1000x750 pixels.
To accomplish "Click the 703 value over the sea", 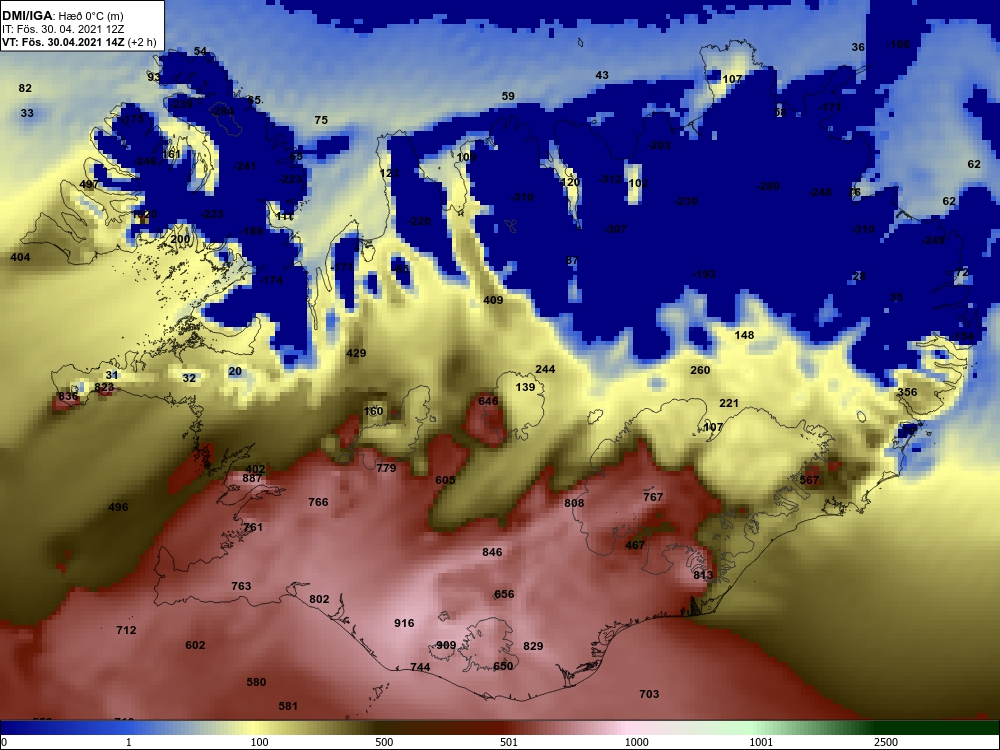I will pyautogui.click(x=649, y=694).
